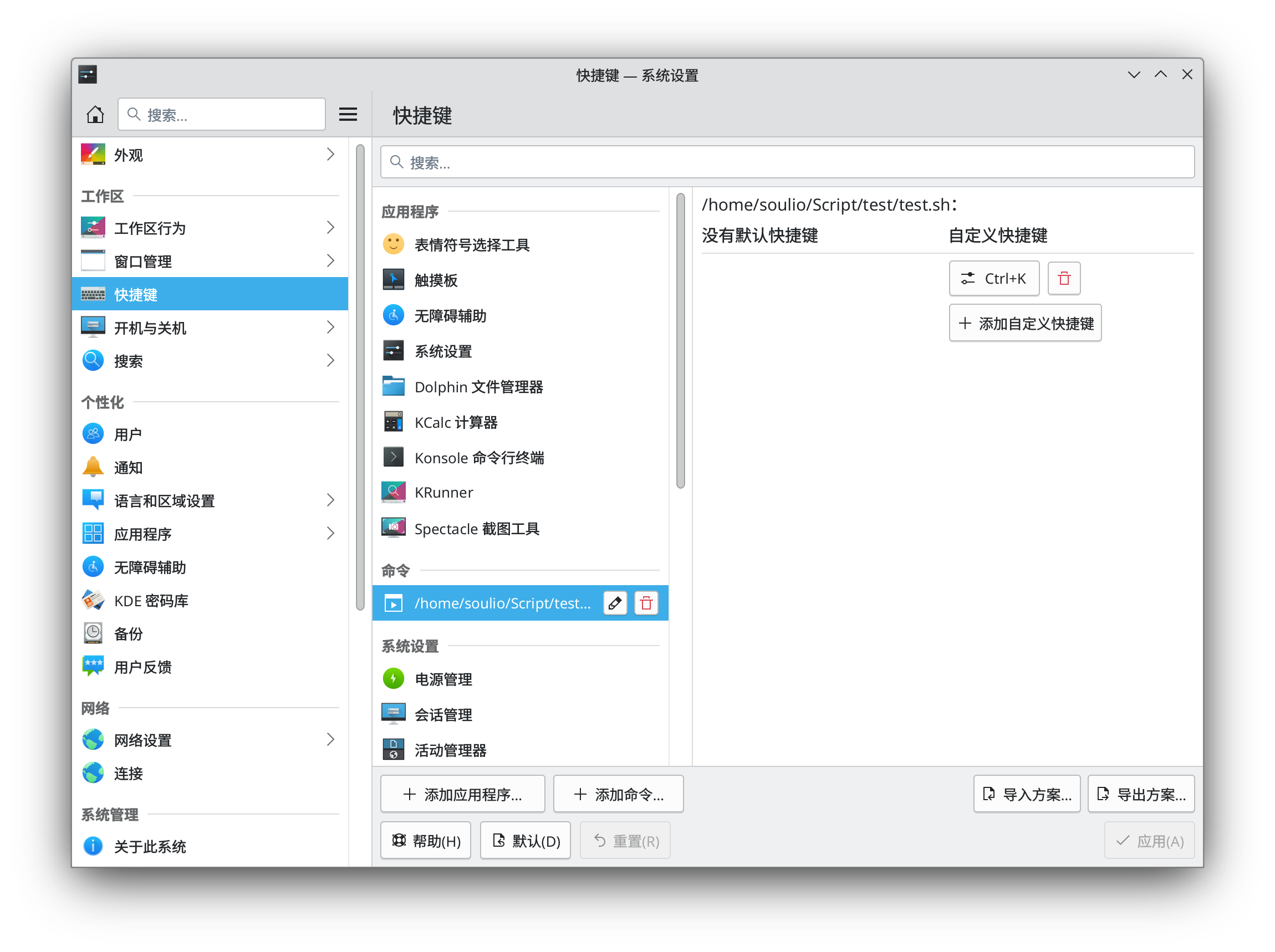Select Spectacle 截图工具 in applications list
The image size is (1275, 952).
476,528
